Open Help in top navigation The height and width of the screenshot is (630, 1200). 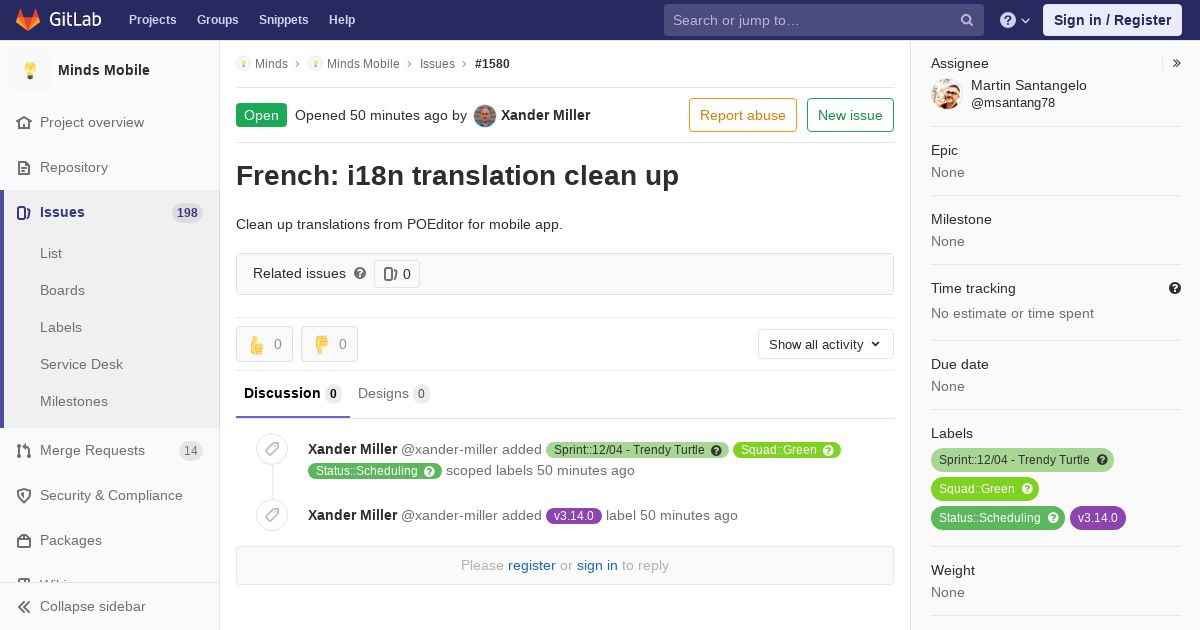point(342,20)
